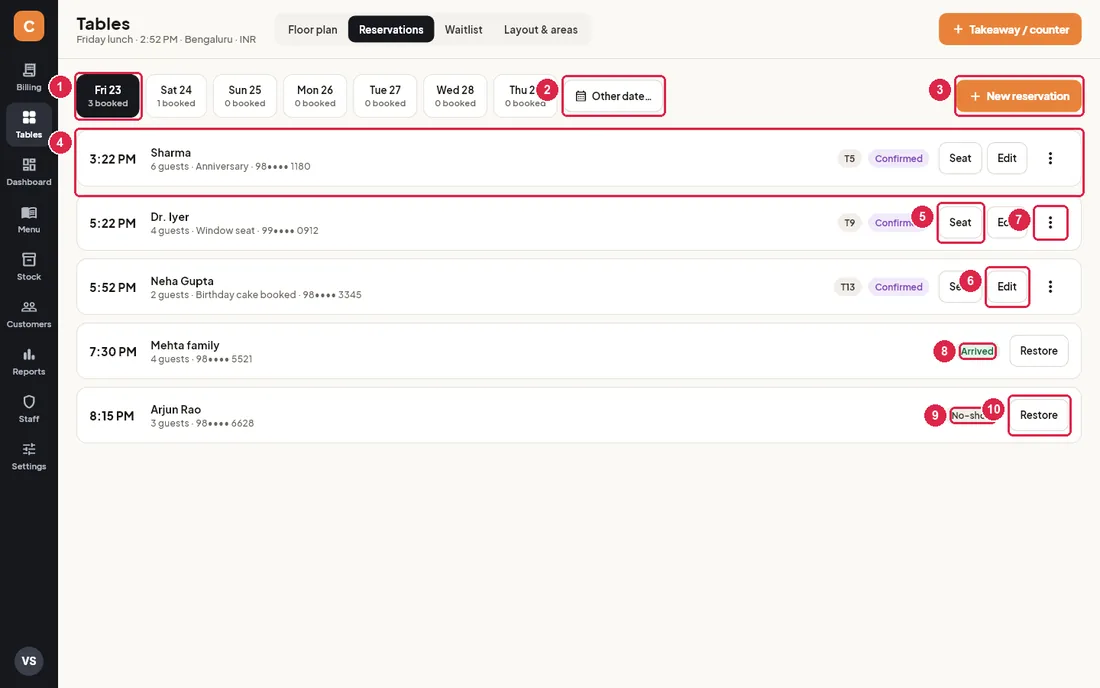Click the orange C app logo
The height and width of the screenshot is (688, 1100).
tap(29, 27)
